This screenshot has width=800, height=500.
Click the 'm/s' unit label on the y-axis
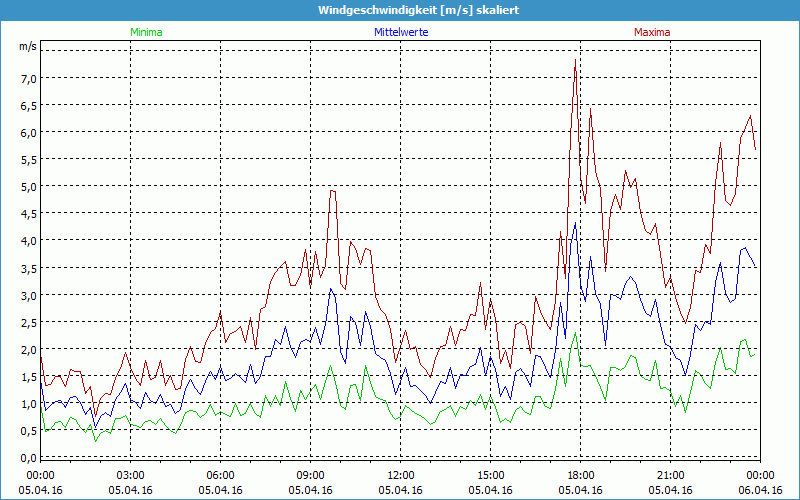pyautogui.click(x=28, y=46)
